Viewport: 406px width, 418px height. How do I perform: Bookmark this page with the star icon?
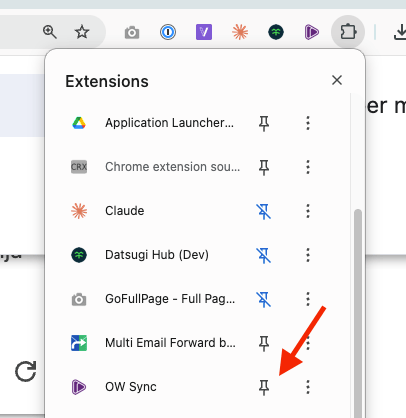point(82,32)
